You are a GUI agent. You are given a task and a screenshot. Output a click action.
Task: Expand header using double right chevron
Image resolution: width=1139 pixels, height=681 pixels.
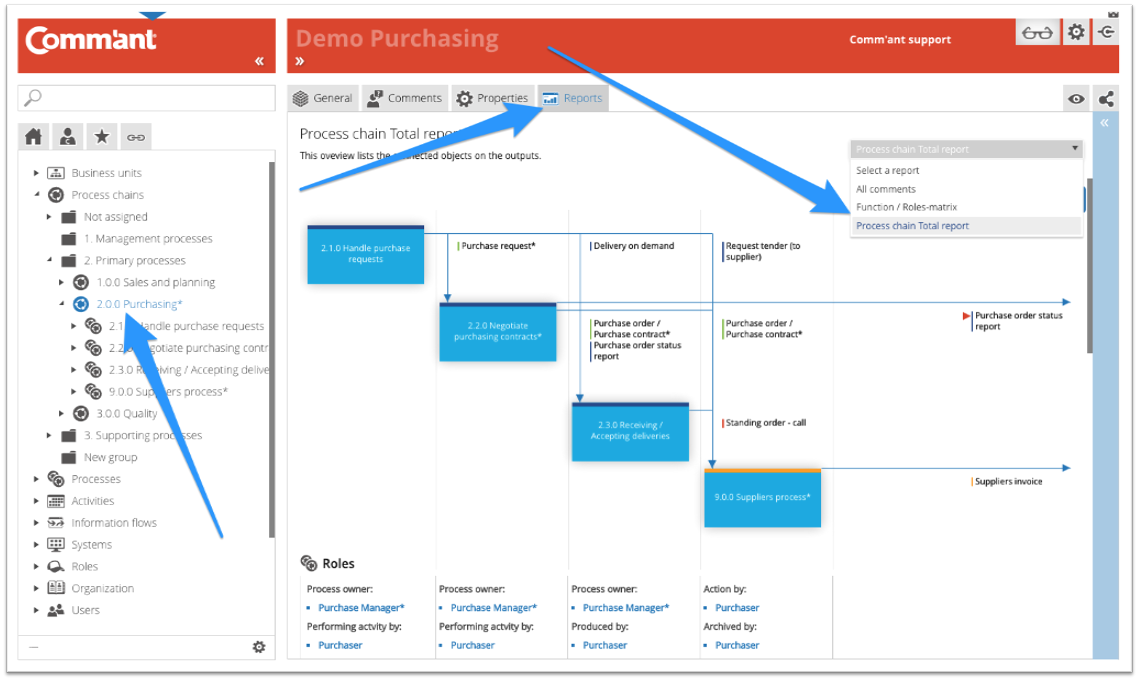[x=299, y=61]
